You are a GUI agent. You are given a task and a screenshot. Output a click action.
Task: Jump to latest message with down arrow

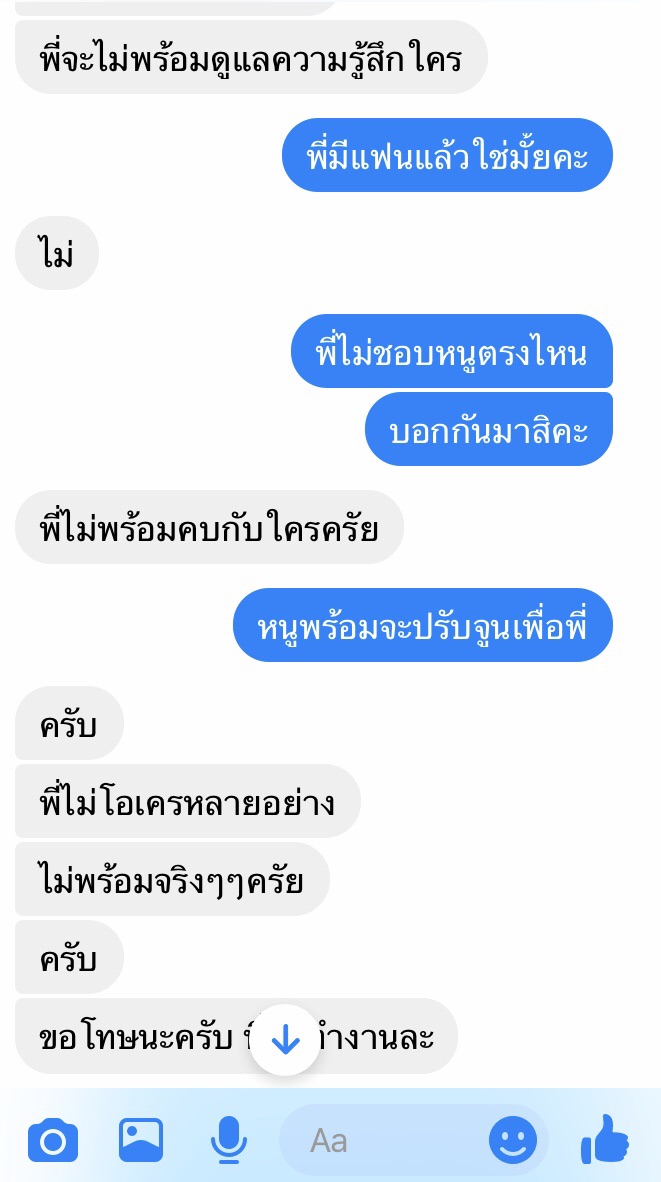coord(285,1040)
